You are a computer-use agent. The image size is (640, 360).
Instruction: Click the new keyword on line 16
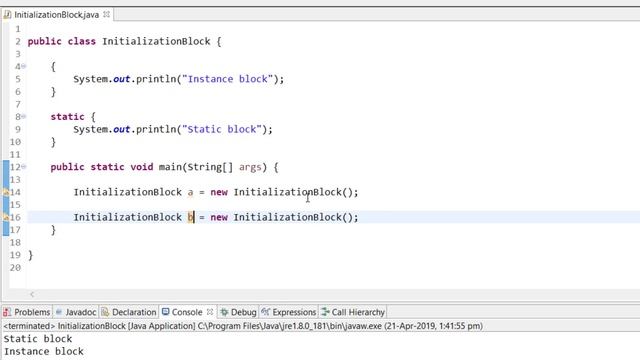coord(219,217)
